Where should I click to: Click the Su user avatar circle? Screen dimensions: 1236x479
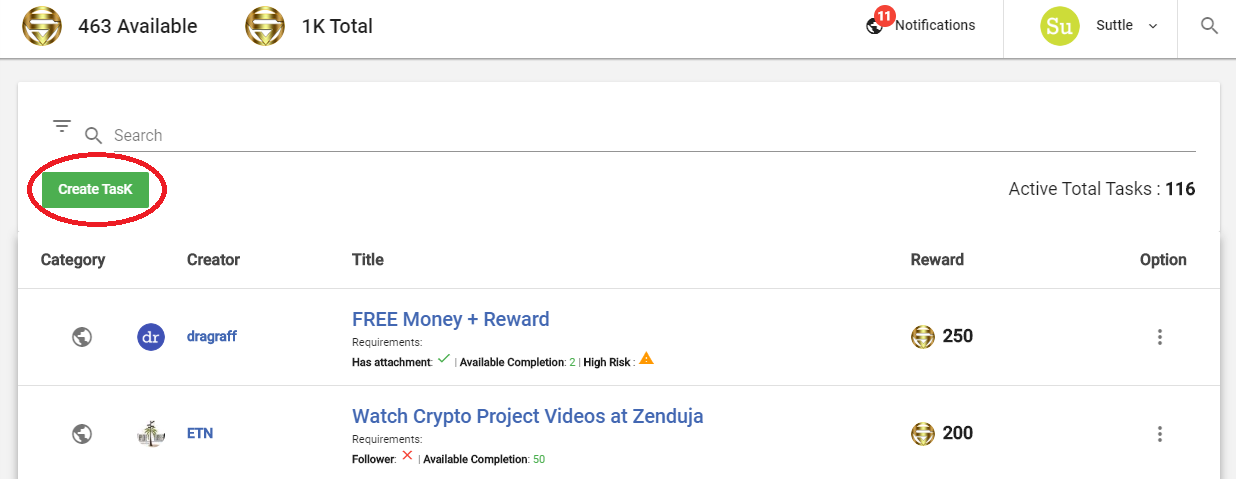(1060, 26)
